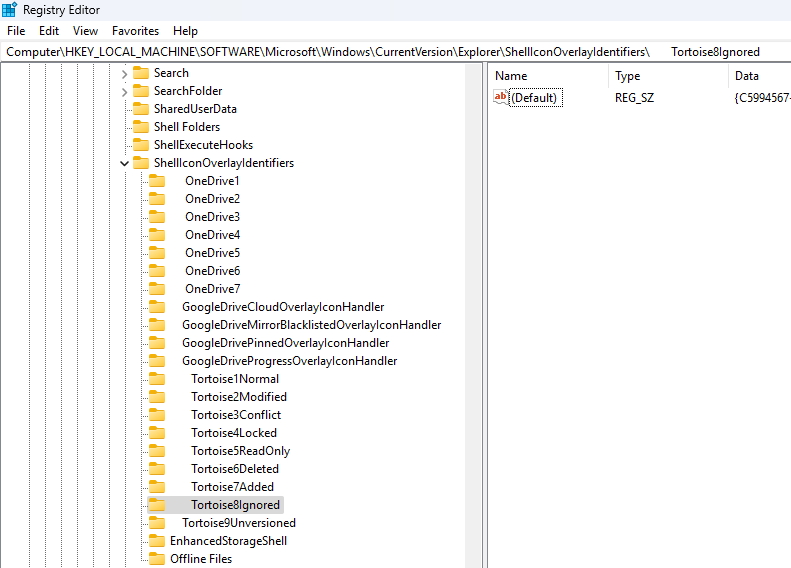The image size is (791, 568).
Task: Select the Tortoise3Conflict key label
Action: pos(236,415)
